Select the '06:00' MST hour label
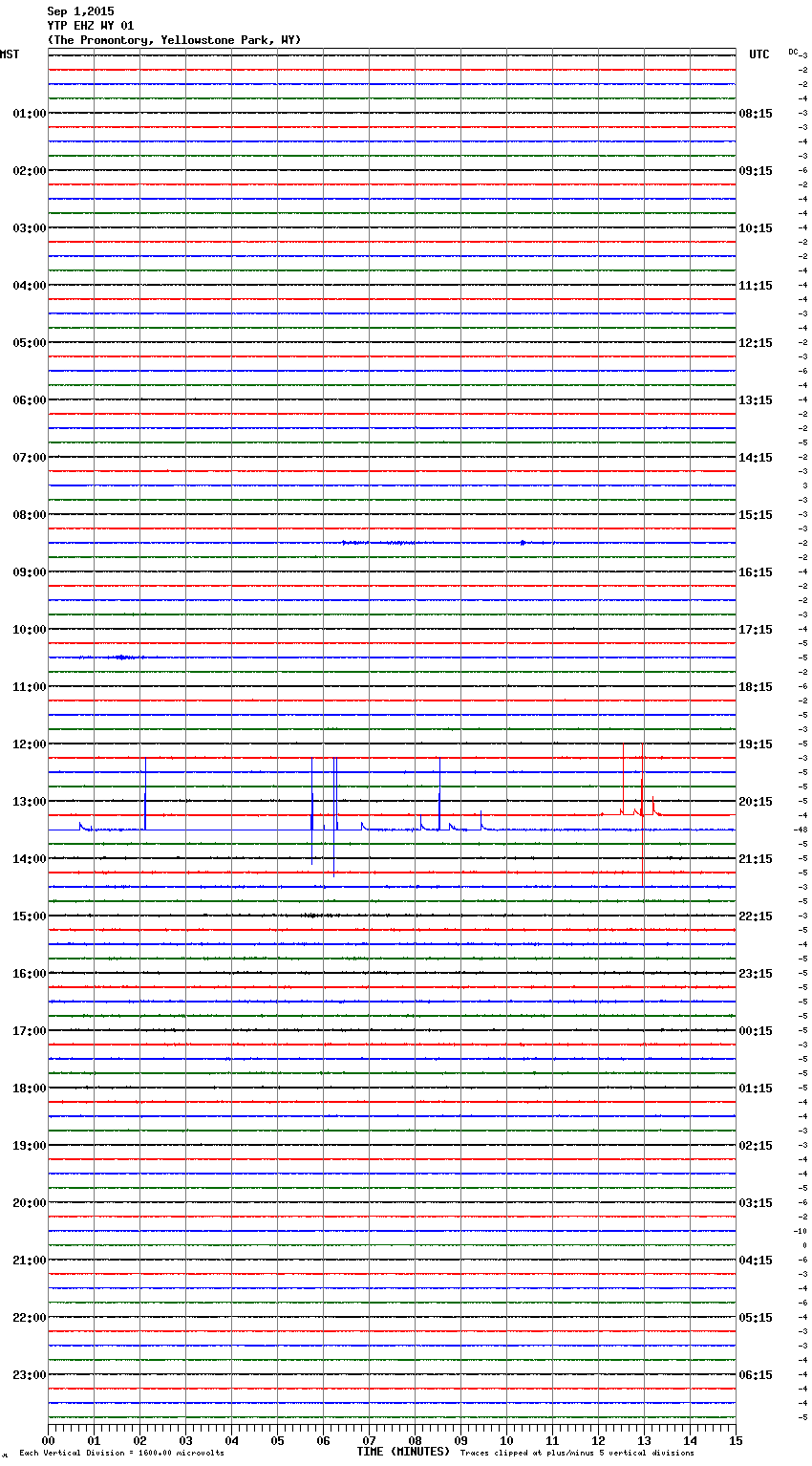This screenshot has height=1466, width=812. [x=30, y=400]
